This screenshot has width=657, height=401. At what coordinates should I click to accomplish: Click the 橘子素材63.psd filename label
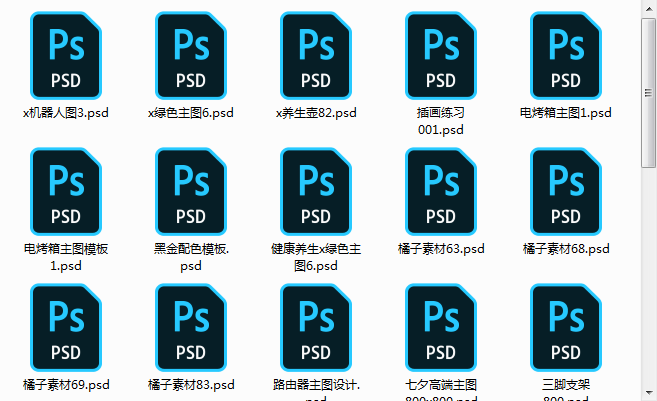(441, 249)
